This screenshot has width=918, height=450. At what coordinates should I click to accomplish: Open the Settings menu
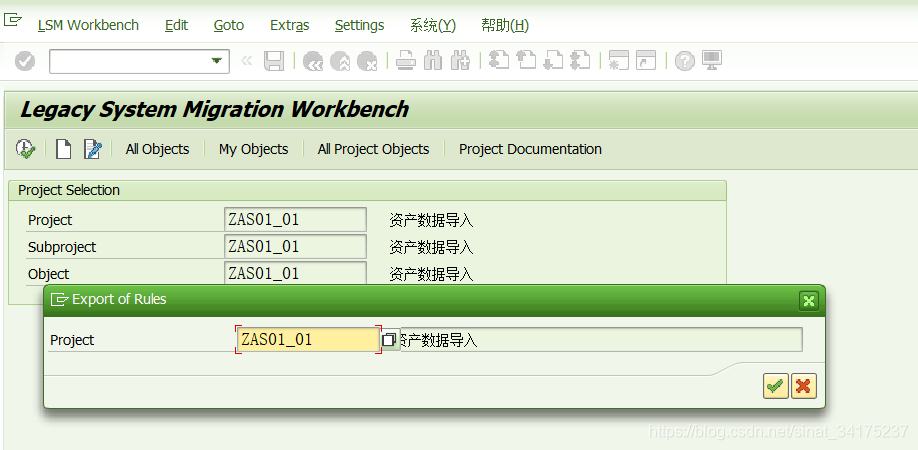tap(359, 25)
